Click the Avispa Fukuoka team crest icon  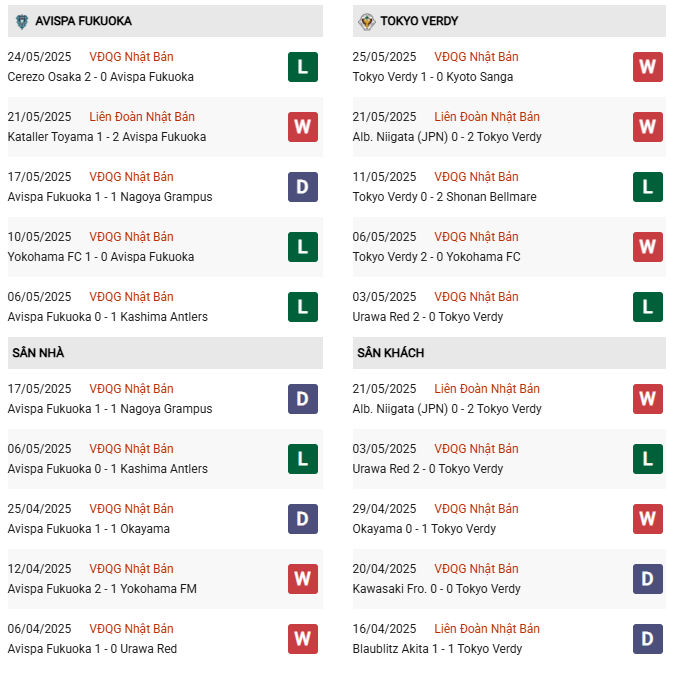[22, 21]
